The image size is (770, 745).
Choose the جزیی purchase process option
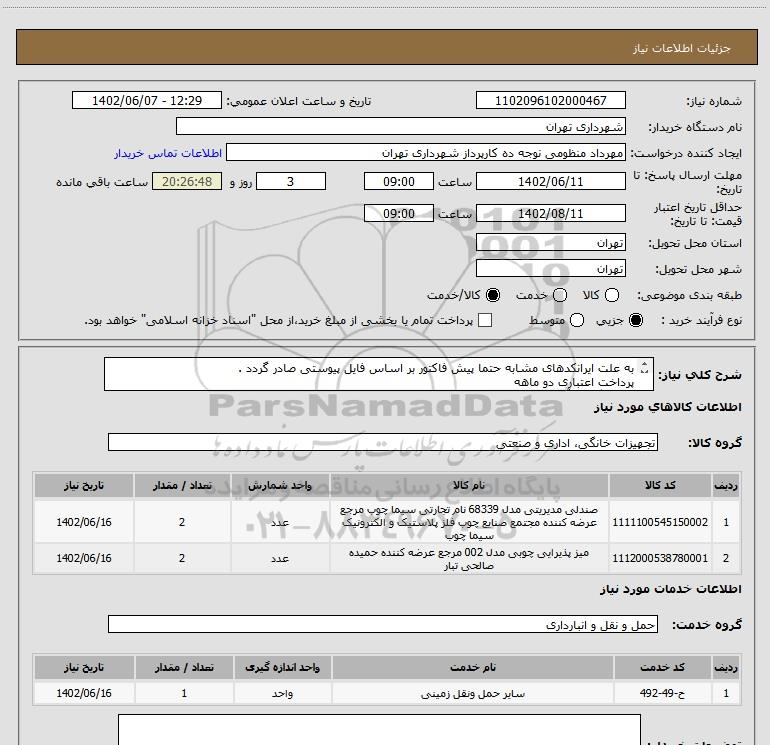click(636, 320)
